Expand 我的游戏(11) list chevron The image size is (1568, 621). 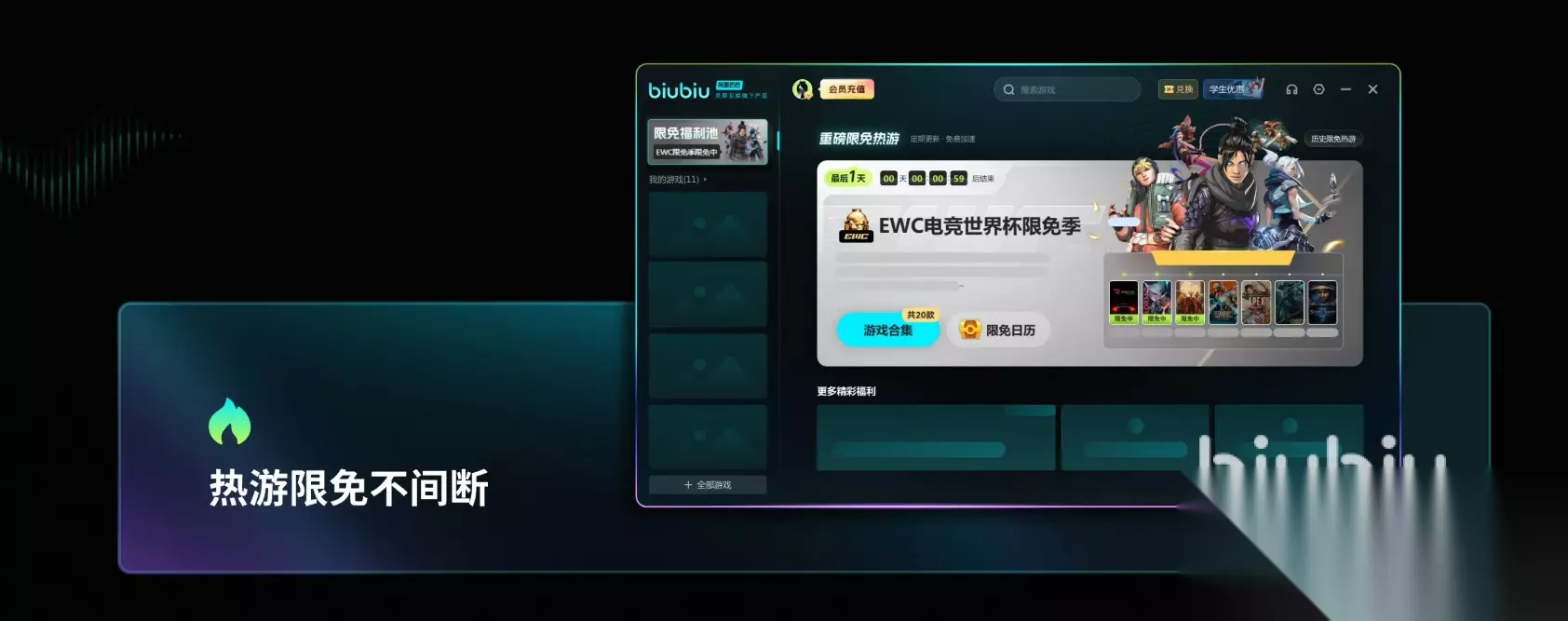705,180
